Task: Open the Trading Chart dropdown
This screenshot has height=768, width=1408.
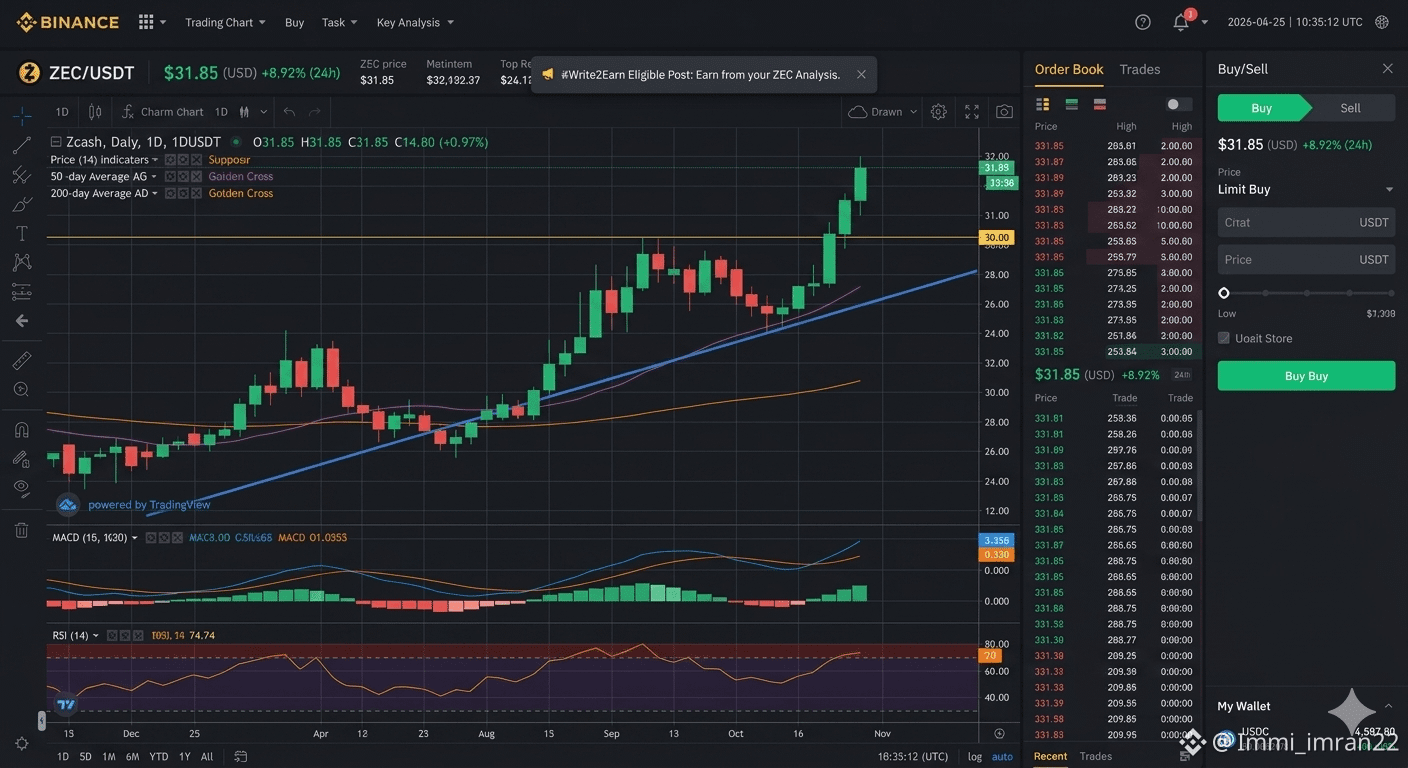Action: click(225, 22)
